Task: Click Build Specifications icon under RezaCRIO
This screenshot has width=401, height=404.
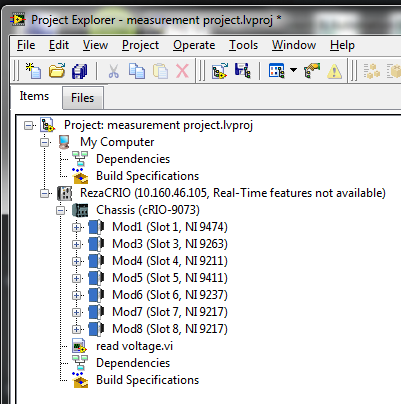Action: tap(80, 380)
